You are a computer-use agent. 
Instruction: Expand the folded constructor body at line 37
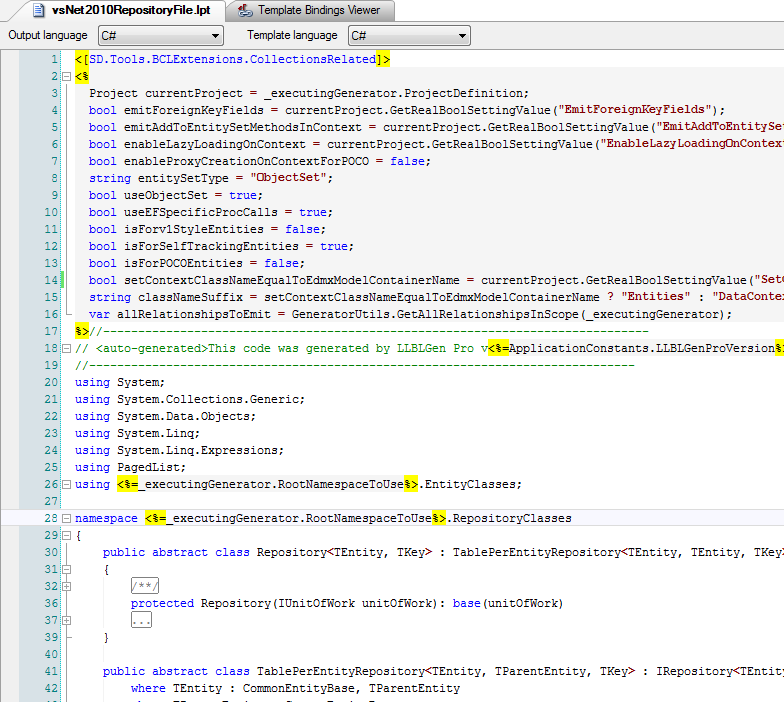(x=67, y=620)
